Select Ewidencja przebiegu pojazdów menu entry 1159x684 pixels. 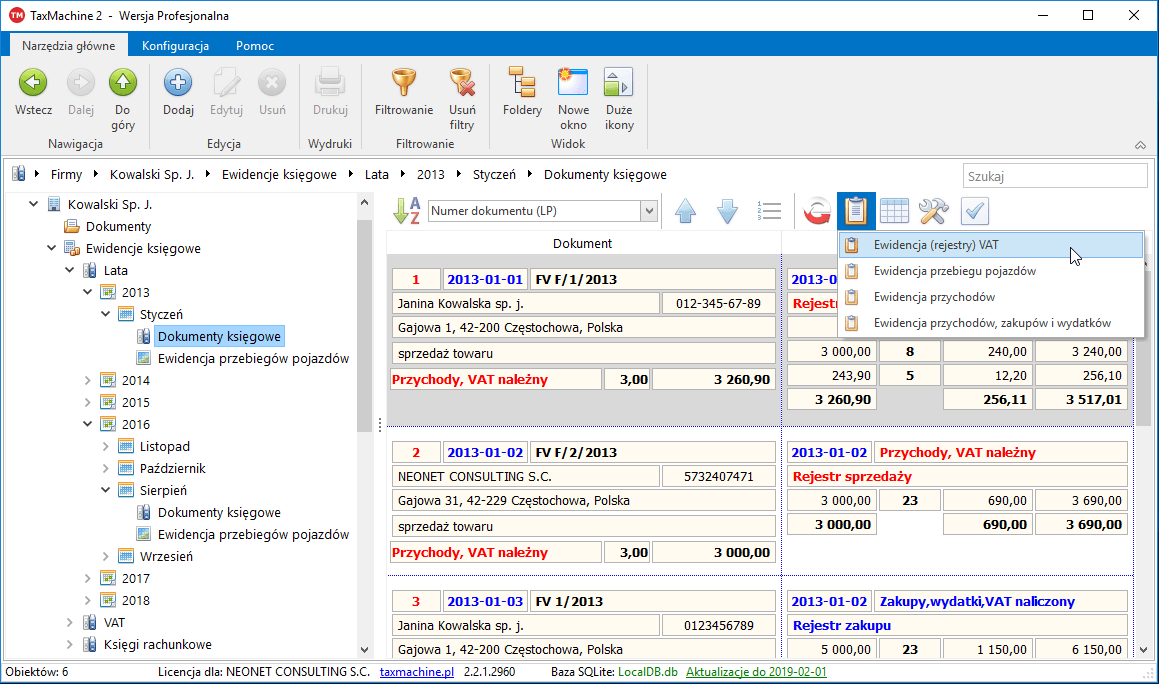coord(954,271)
